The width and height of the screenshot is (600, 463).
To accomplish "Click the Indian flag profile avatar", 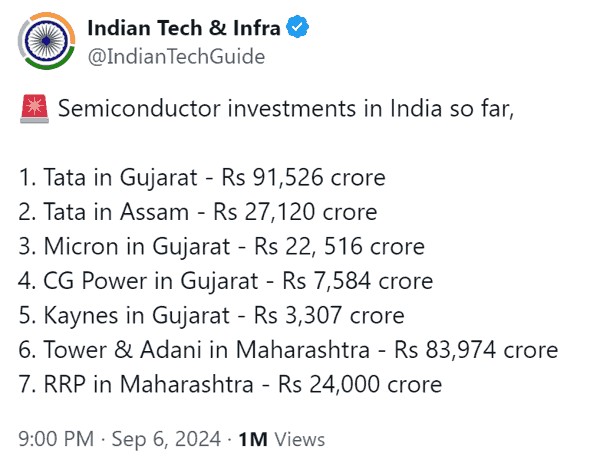I will coord(42,41).
